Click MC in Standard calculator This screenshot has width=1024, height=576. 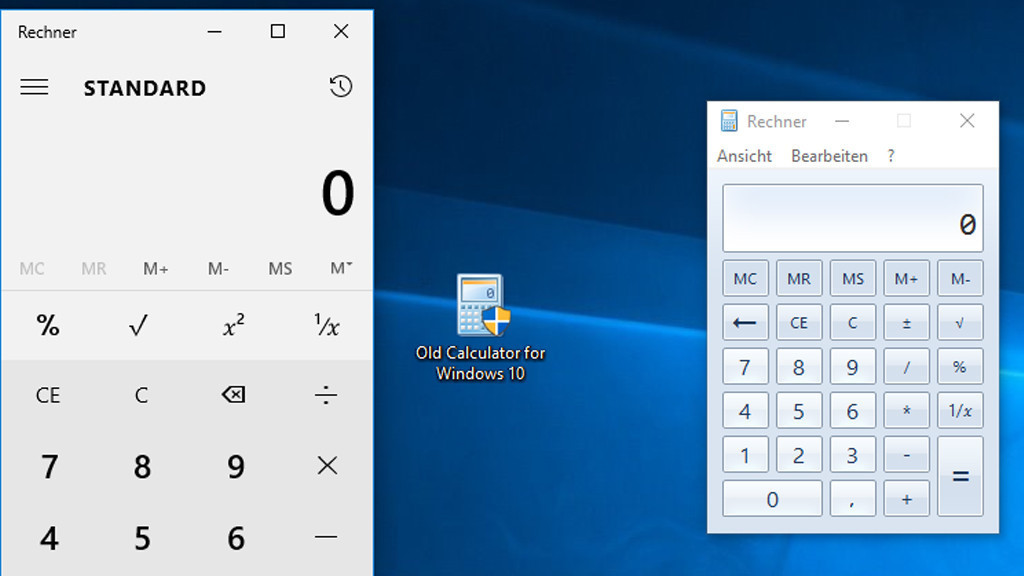pyautogui.click(x=32, y=268)
